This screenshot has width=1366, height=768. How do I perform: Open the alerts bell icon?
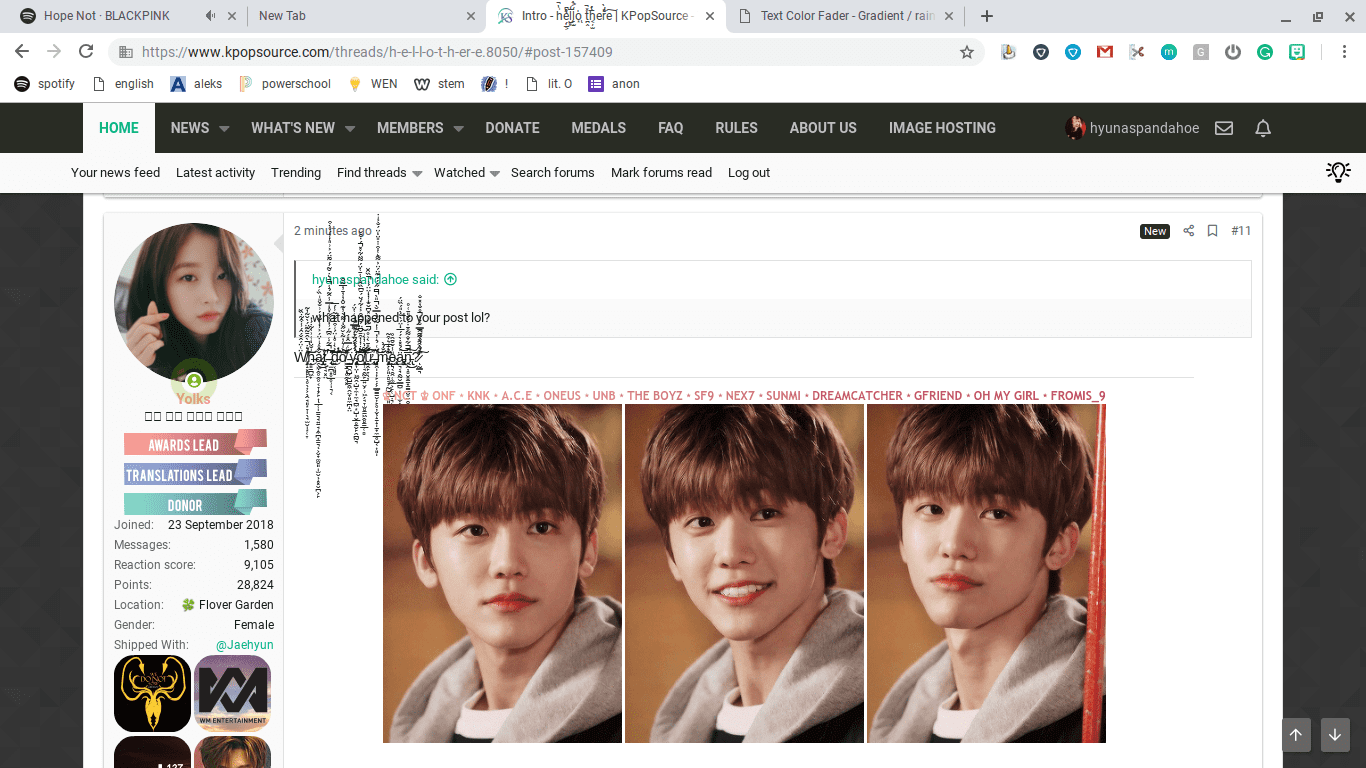click(1263, 128)
